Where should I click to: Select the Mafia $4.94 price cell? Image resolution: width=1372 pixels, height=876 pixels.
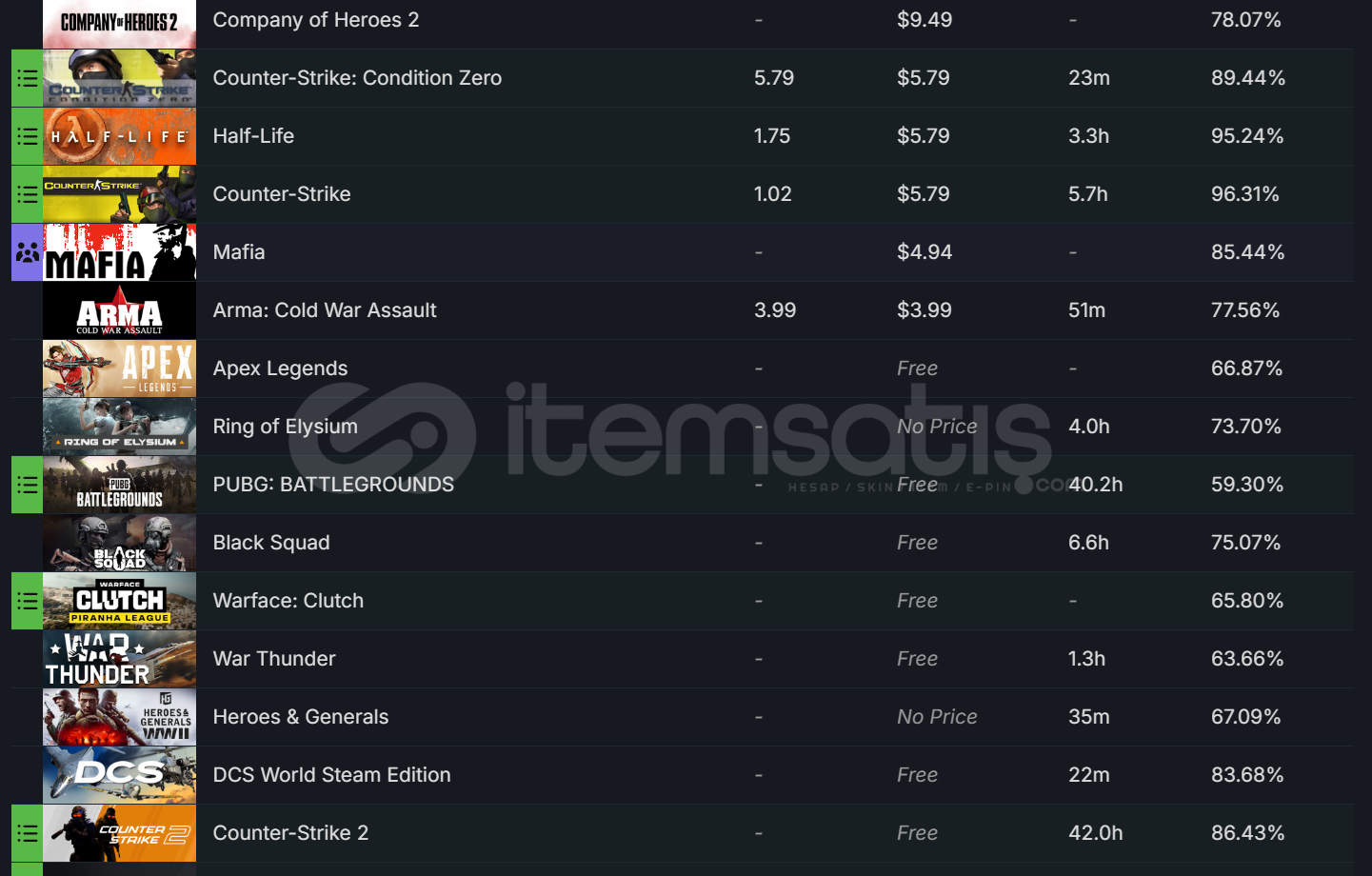point(925,252)
